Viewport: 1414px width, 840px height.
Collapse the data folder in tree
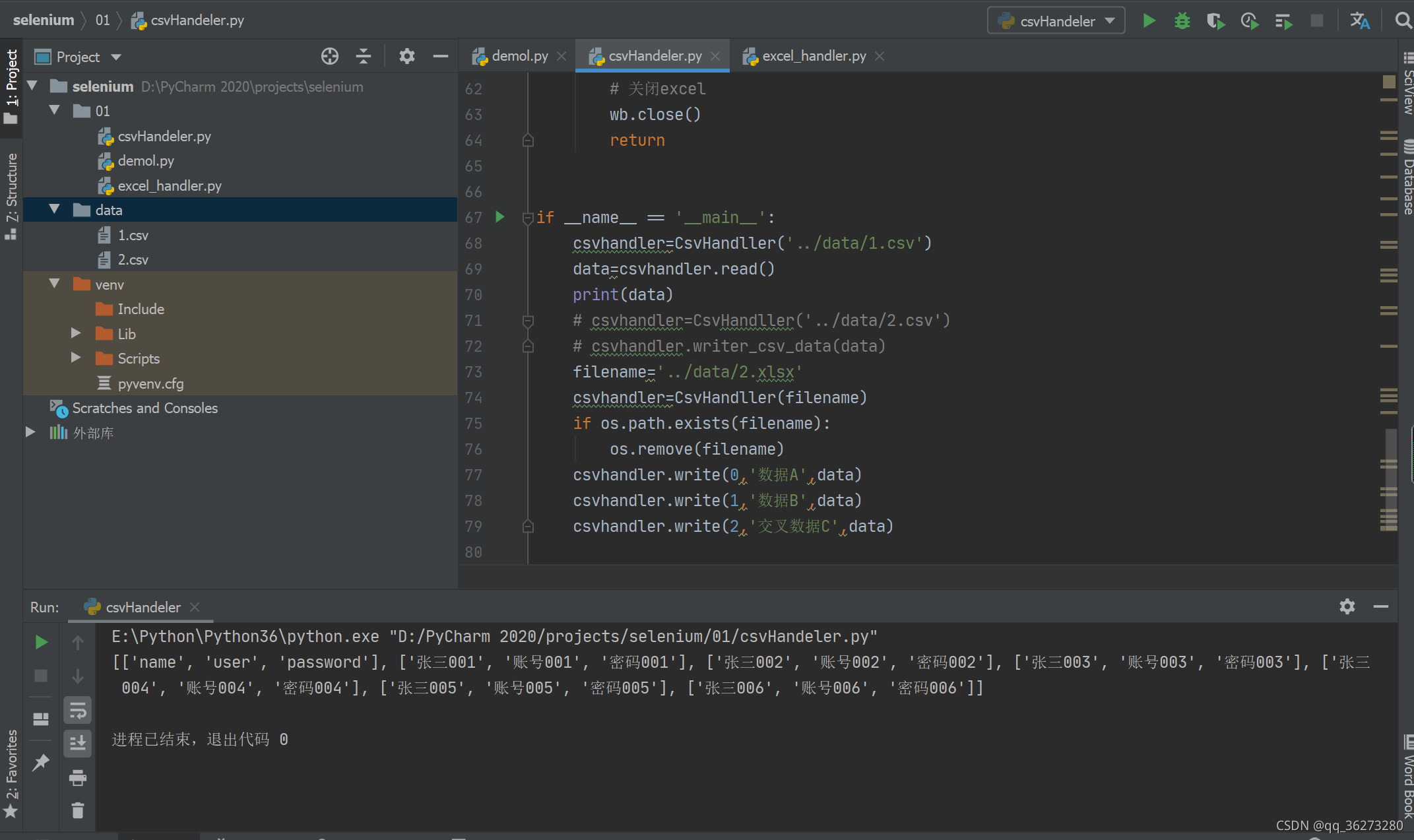55,210
